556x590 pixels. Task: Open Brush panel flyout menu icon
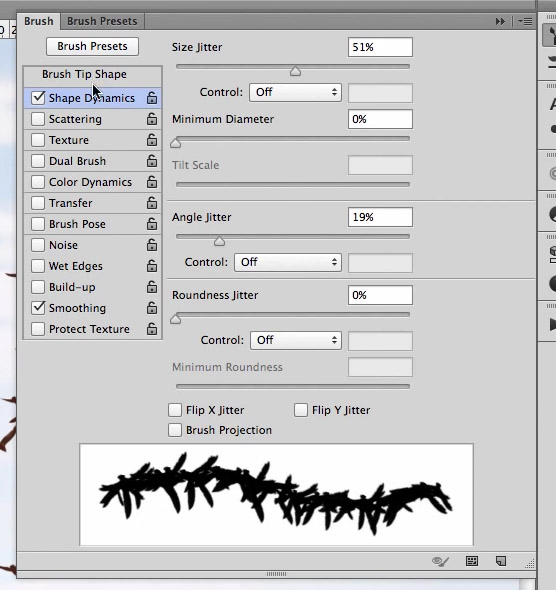coord(525,21)
